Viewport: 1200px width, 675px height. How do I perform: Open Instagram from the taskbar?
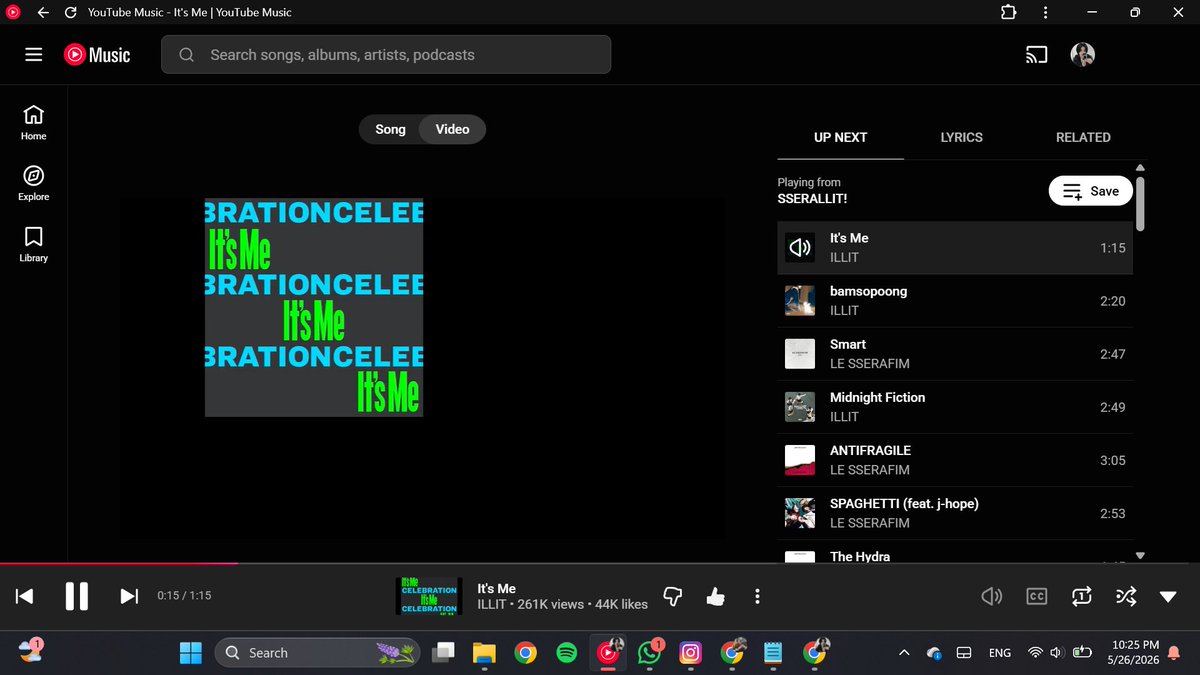tap(690, 653)
